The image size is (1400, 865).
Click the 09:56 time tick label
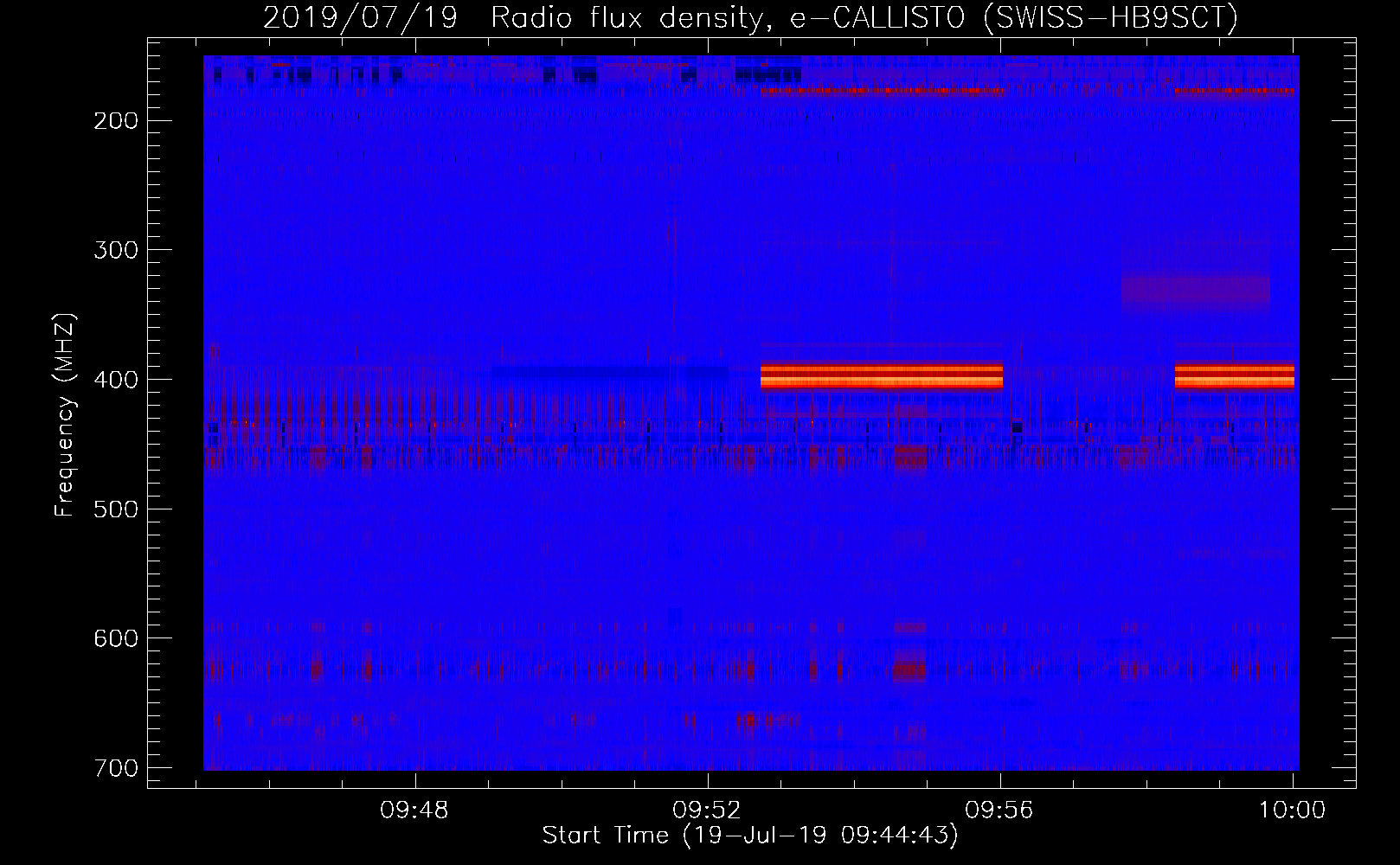[999, 811]
